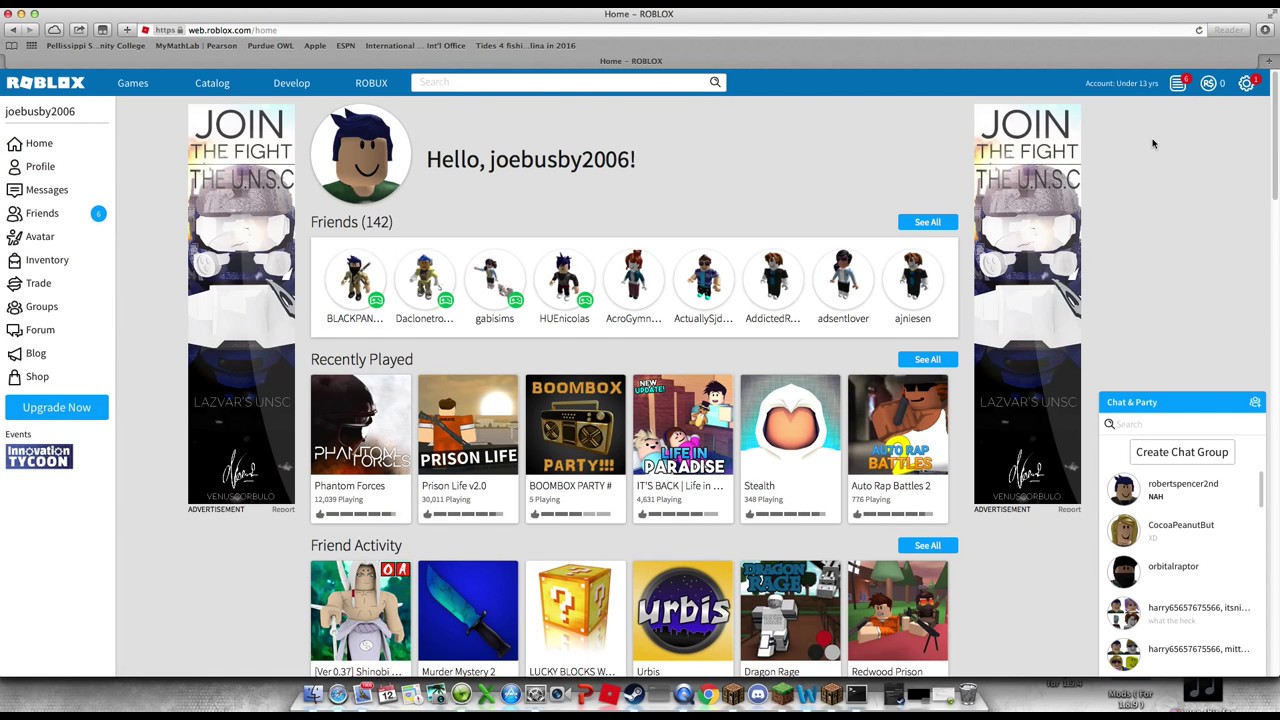This screenshot has width=1280, height=720.
Task: Click the browser address bar URL
Action: (232, 30)
